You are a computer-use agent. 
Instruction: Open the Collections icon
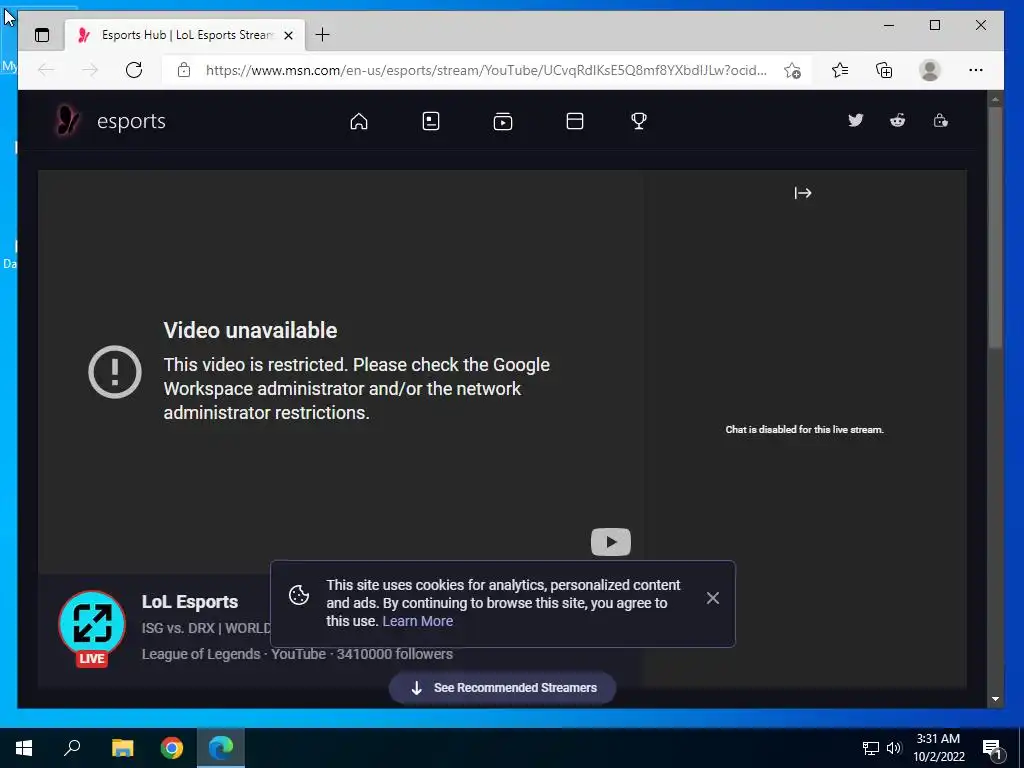click(x=884, y=70)
